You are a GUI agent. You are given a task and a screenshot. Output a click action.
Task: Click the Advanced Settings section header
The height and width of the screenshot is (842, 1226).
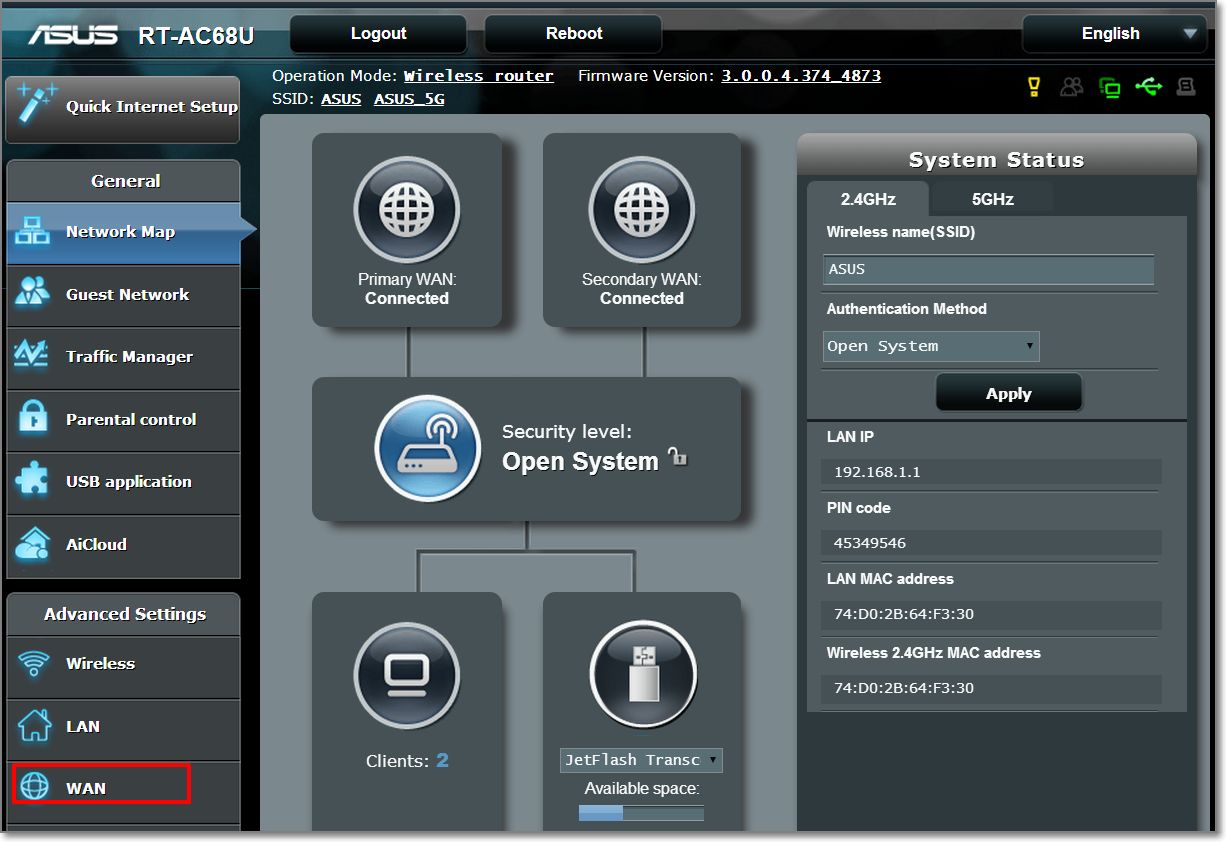[x=124, y=614]
